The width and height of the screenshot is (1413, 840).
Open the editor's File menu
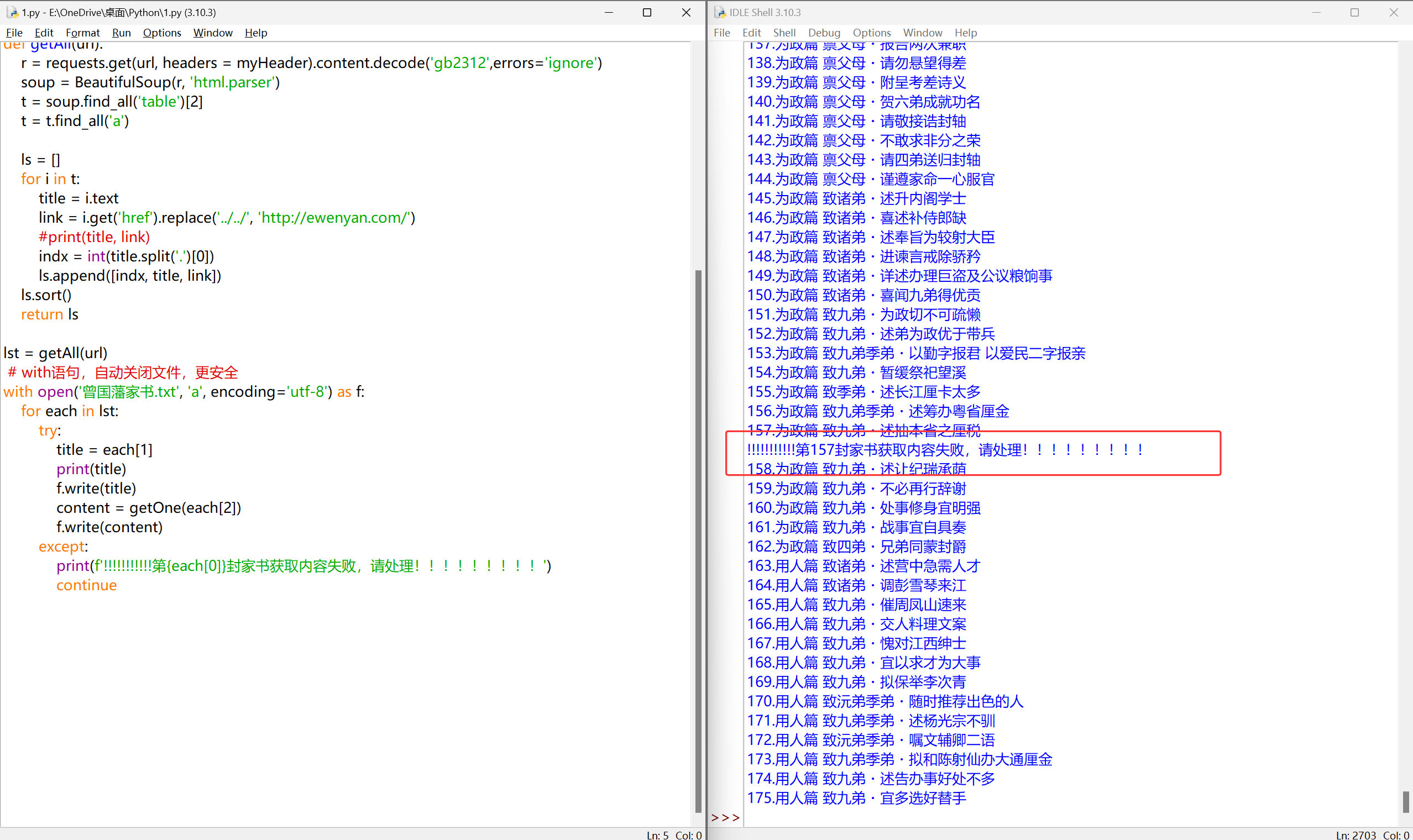14,33
